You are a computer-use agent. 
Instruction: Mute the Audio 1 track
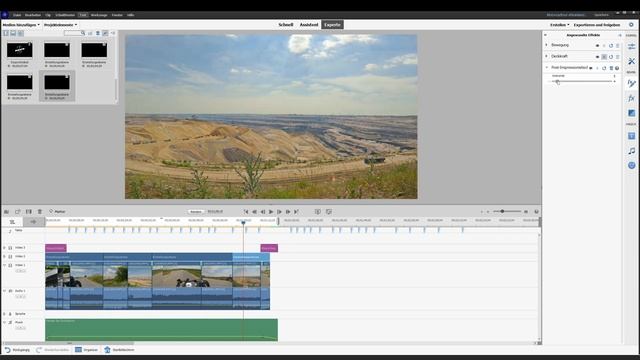10,291
